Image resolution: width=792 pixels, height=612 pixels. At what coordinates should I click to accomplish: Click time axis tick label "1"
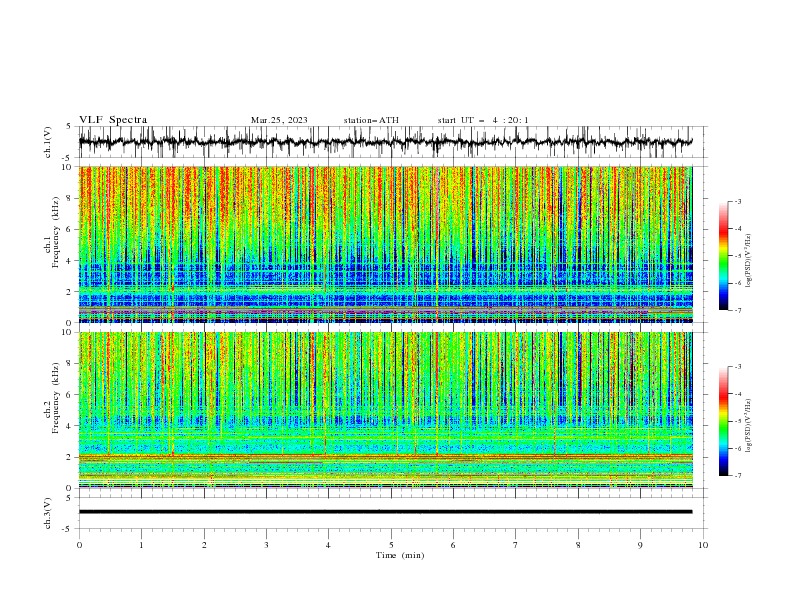point(141,545)
